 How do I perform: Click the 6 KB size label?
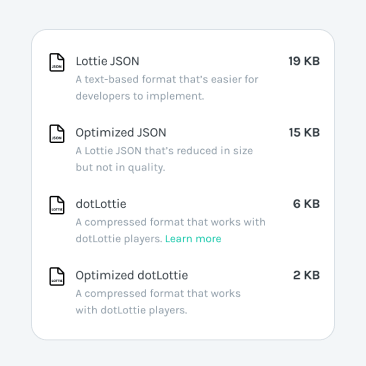306,204
